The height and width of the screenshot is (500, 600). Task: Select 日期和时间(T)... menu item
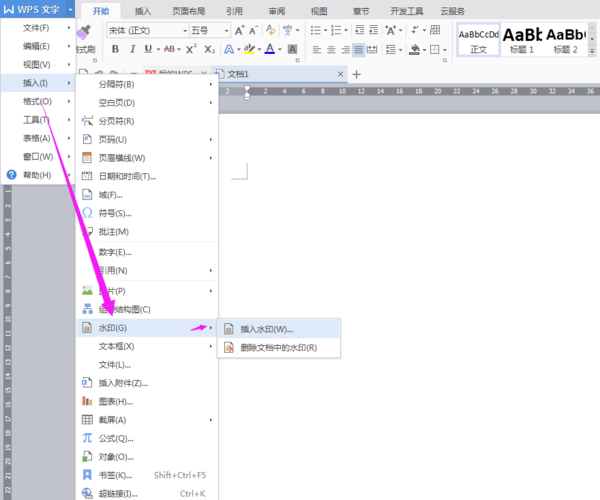[147, 176]
